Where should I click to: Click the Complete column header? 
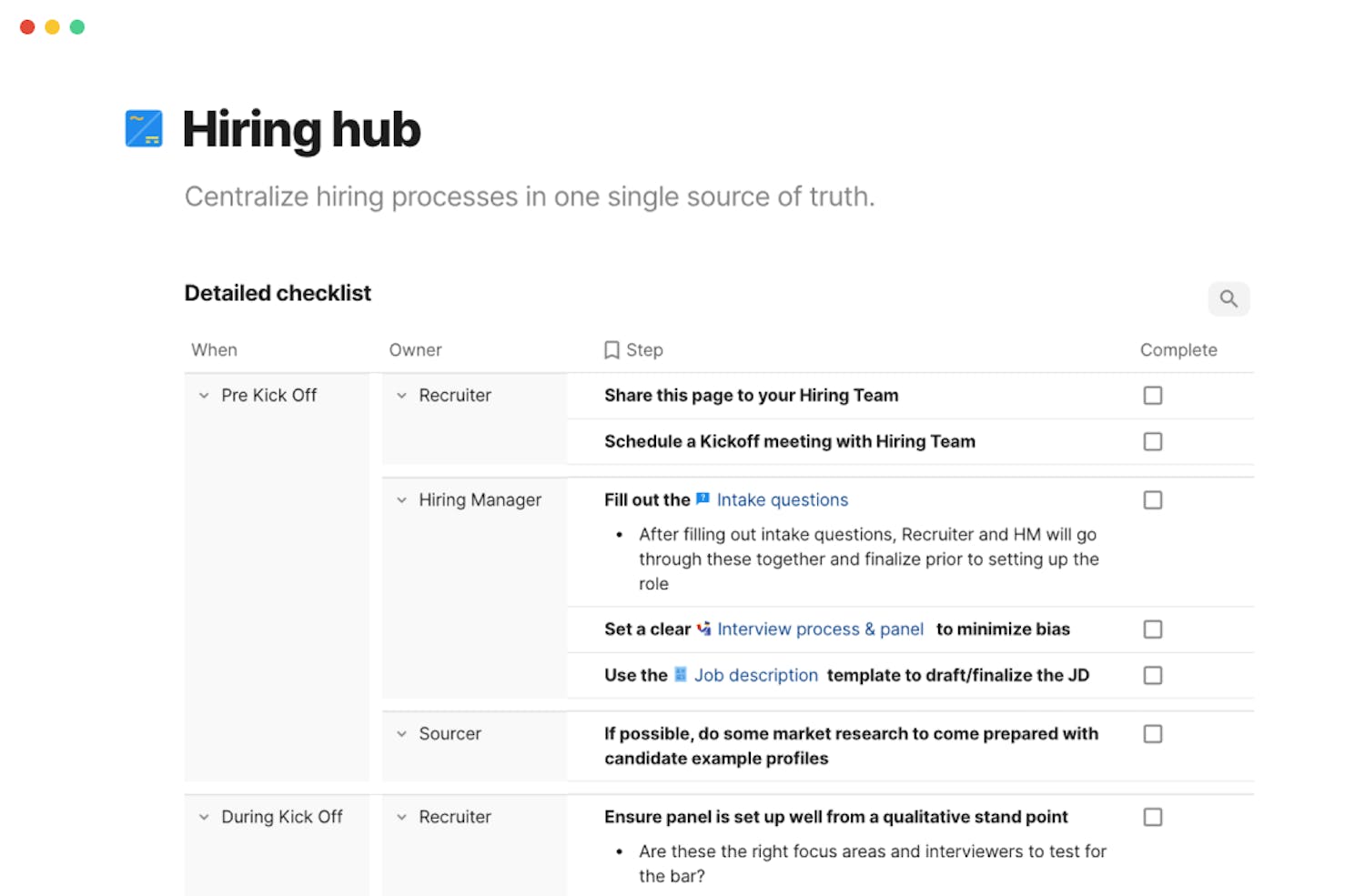coord(1178,350)
